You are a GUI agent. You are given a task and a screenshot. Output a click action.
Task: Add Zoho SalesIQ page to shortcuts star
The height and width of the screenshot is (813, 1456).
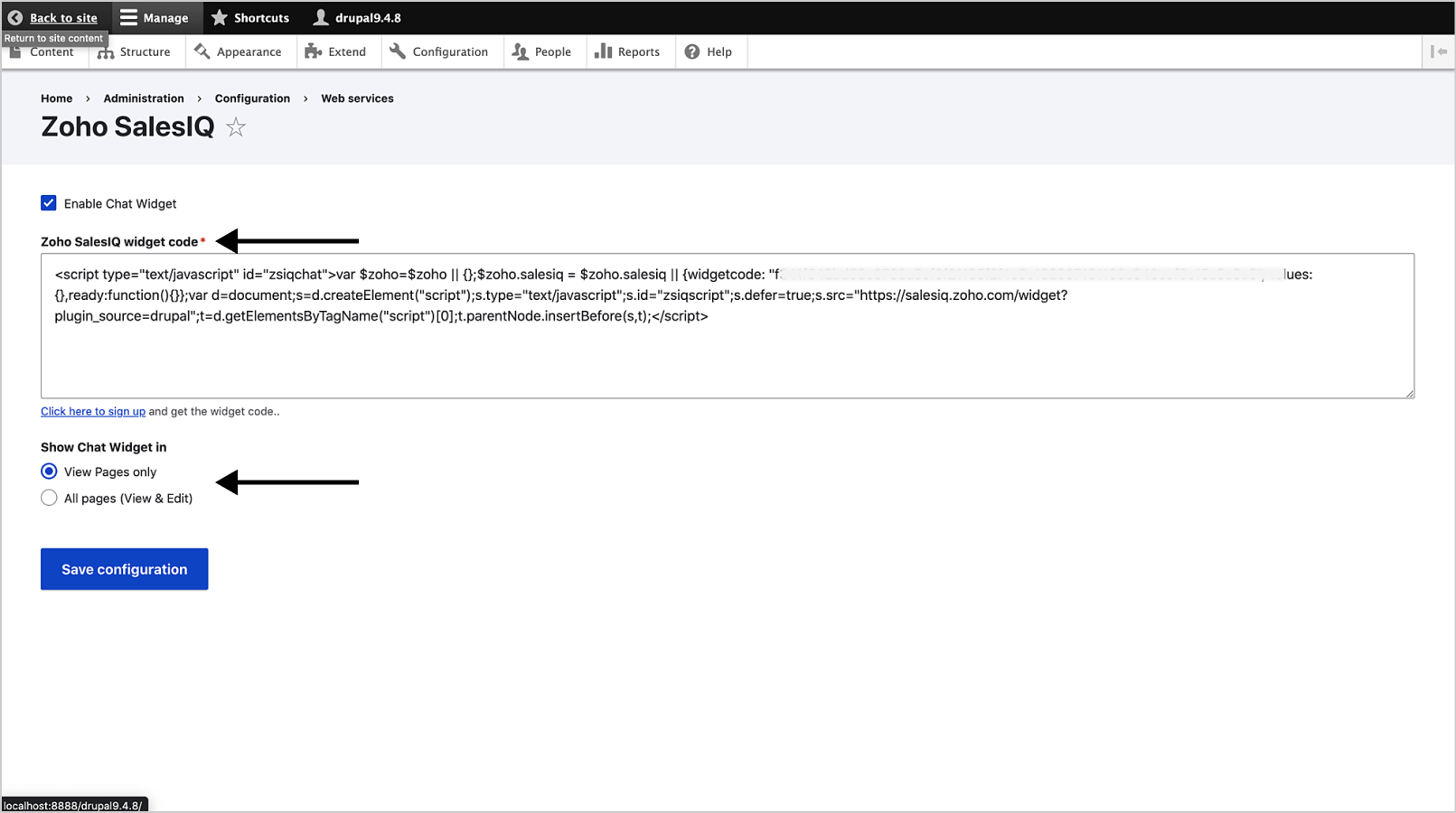point(236,127)
